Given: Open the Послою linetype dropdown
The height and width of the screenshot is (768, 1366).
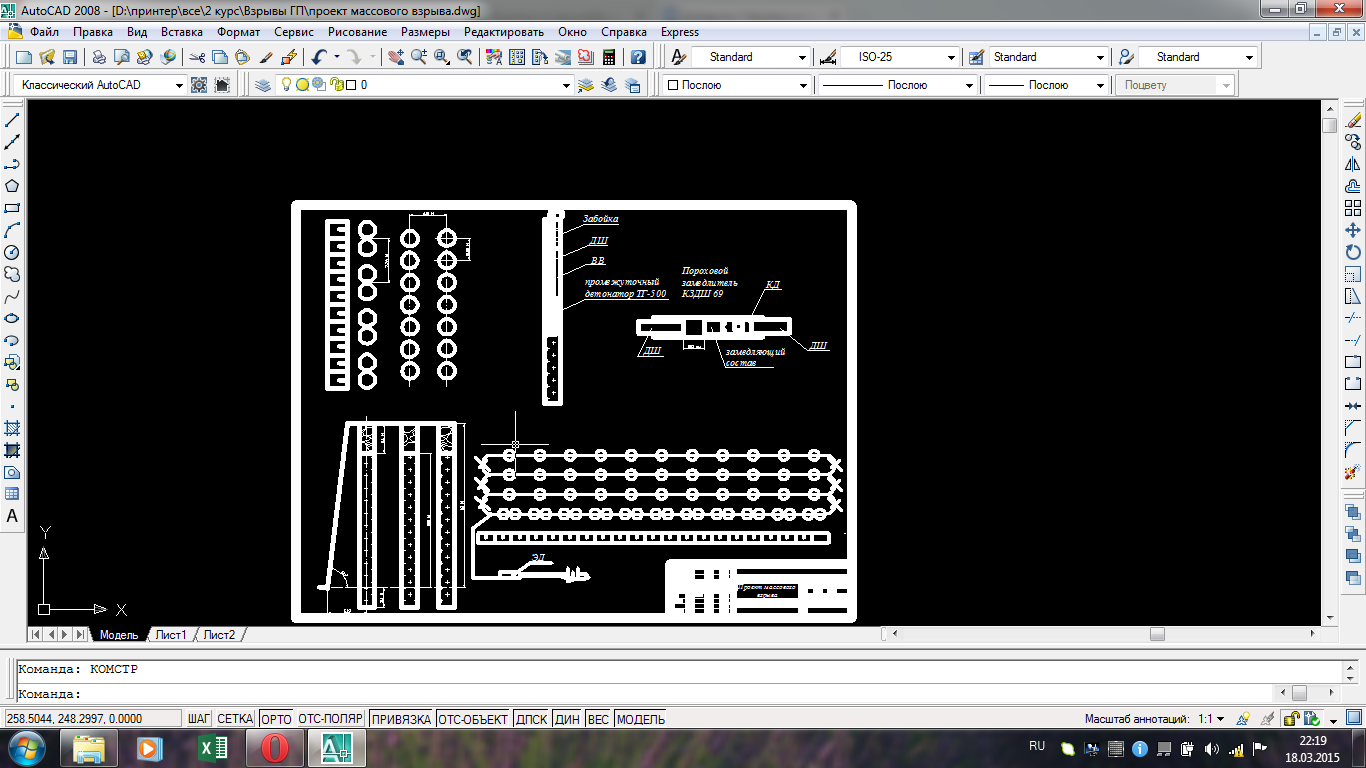Looking at the screenshot, I should click(969, 85).
